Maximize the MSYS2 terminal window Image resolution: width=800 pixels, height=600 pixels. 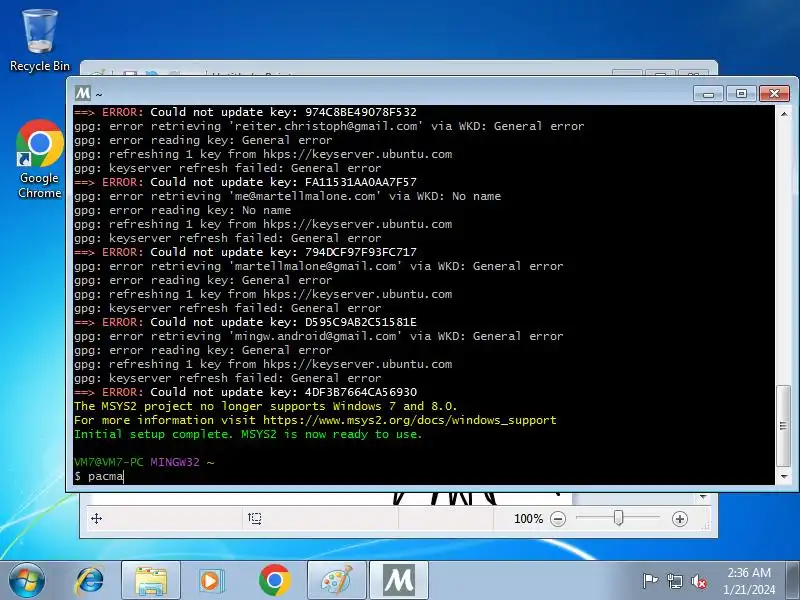pos(741,94)
